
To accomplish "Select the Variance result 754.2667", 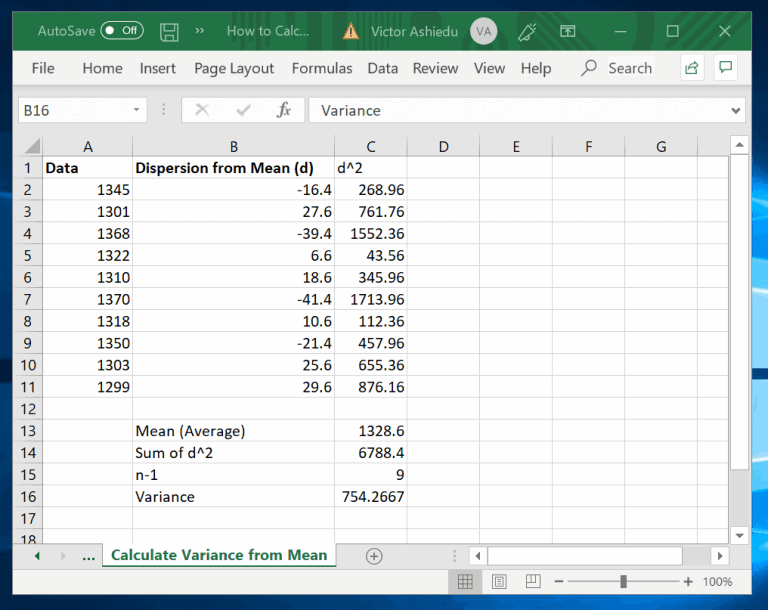I will (371, 496).
